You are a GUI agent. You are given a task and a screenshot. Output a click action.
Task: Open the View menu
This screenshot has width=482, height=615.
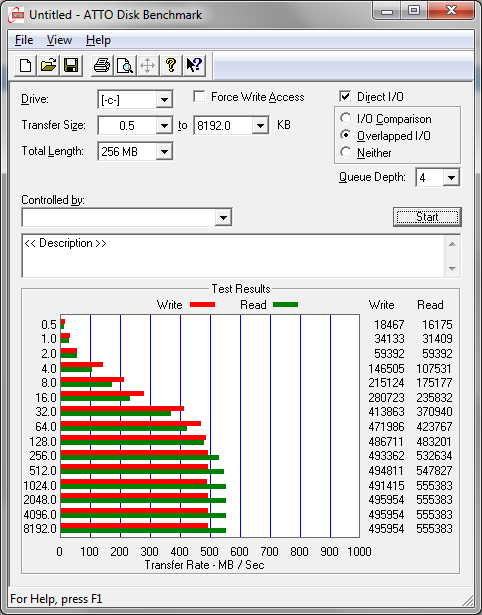[x=59, y=40]
